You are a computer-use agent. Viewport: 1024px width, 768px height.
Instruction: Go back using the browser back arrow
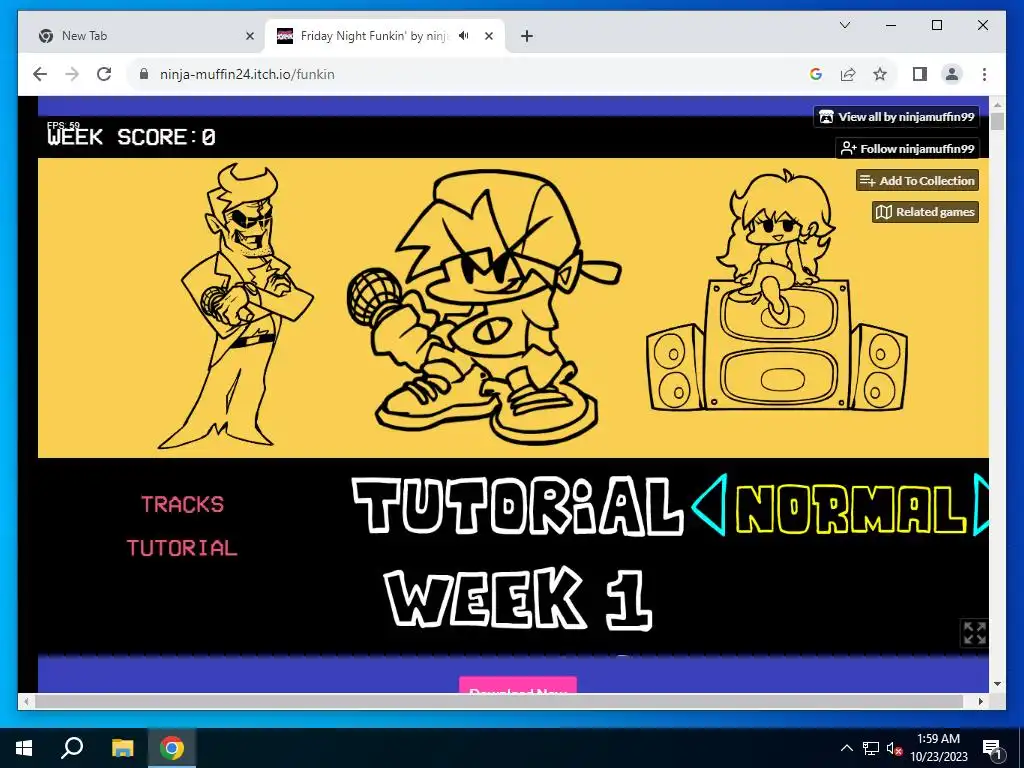point(40,74)
